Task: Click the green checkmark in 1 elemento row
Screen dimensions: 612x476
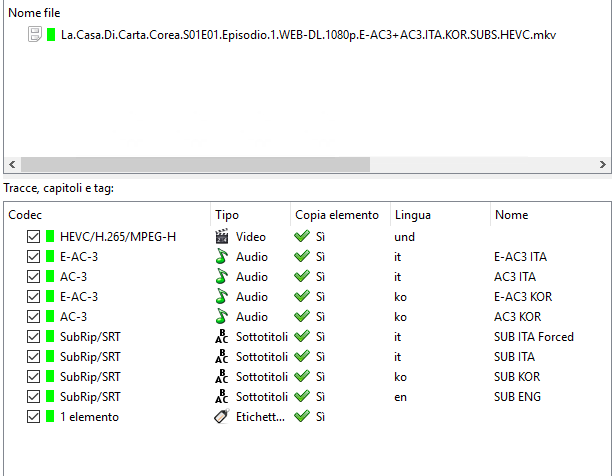Action: tap(302, 416)
